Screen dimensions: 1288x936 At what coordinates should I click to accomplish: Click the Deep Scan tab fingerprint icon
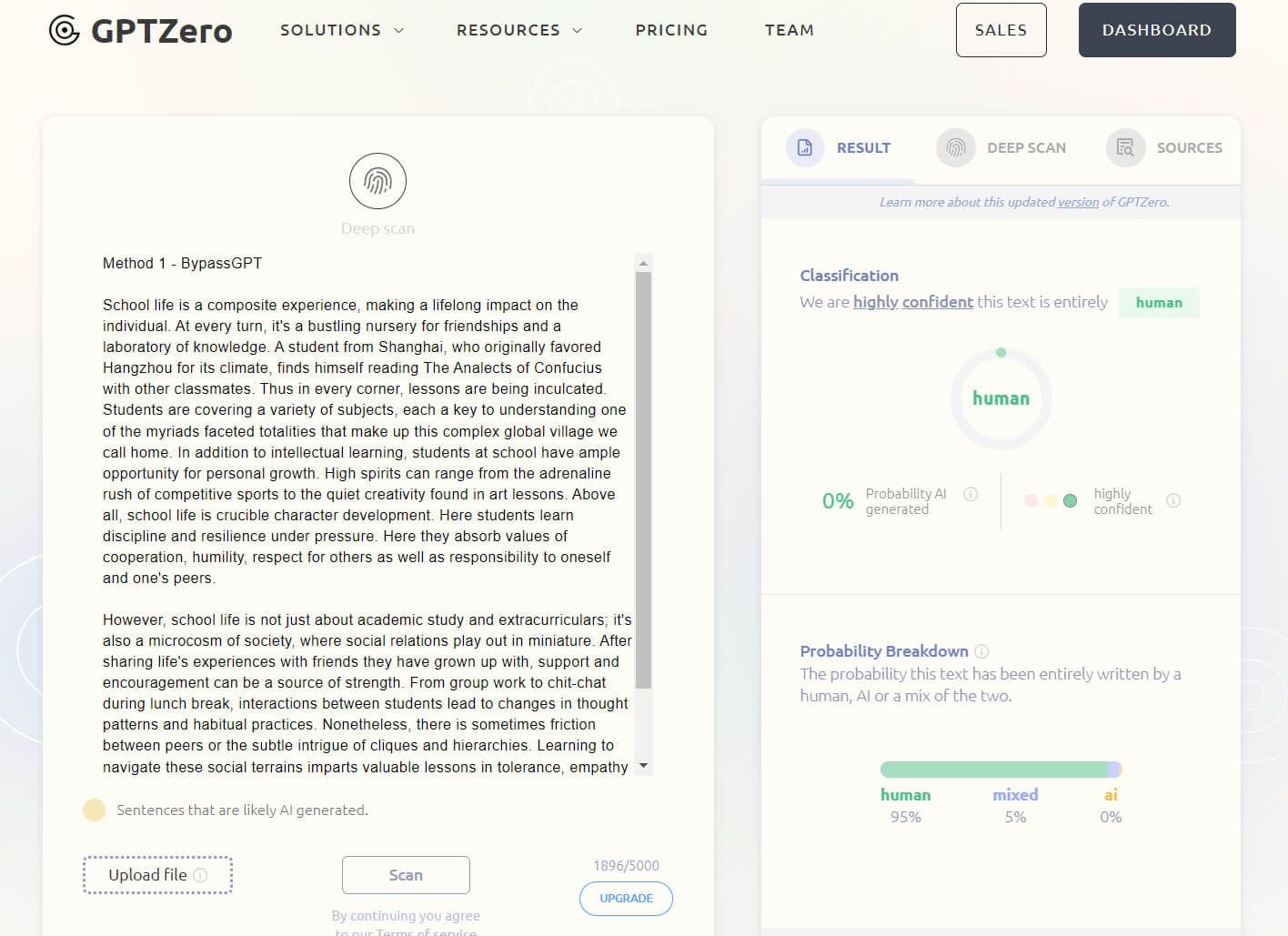955,147
